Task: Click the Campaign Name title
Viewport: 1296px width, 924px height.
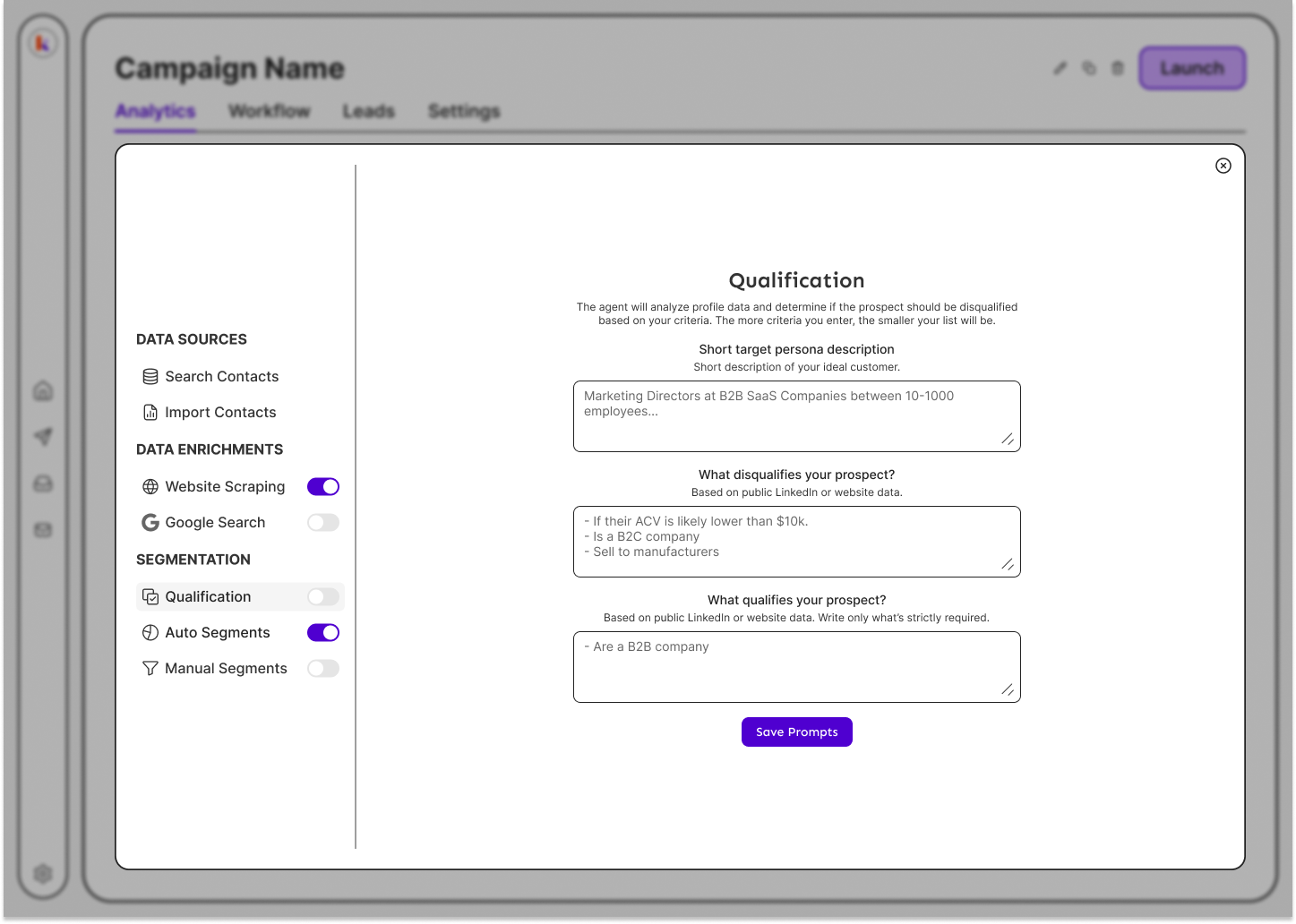Action: [229, 69]
